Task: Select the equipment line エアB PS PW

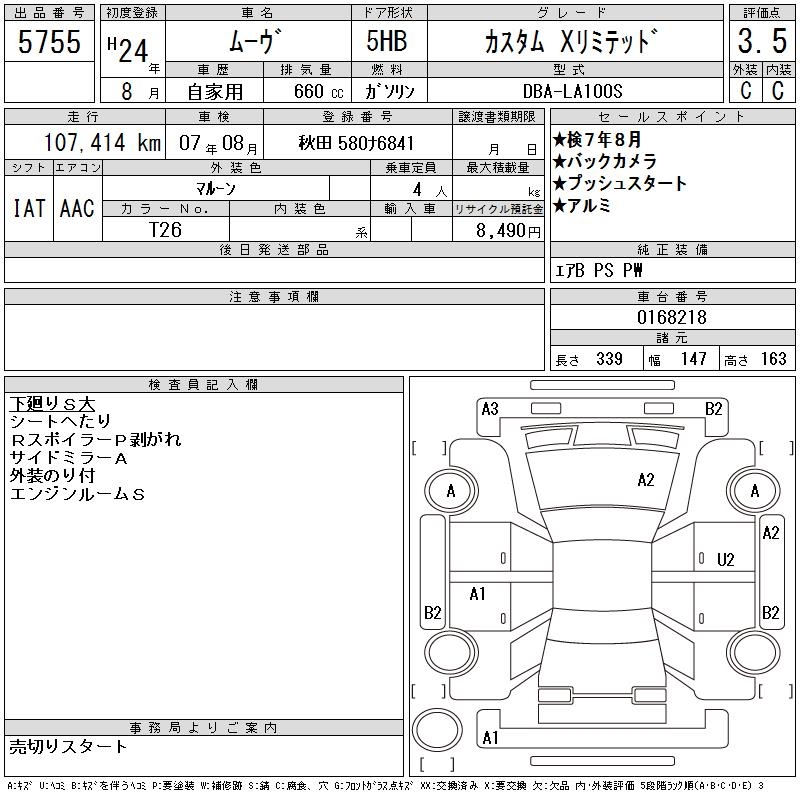Action: (598, 270)
